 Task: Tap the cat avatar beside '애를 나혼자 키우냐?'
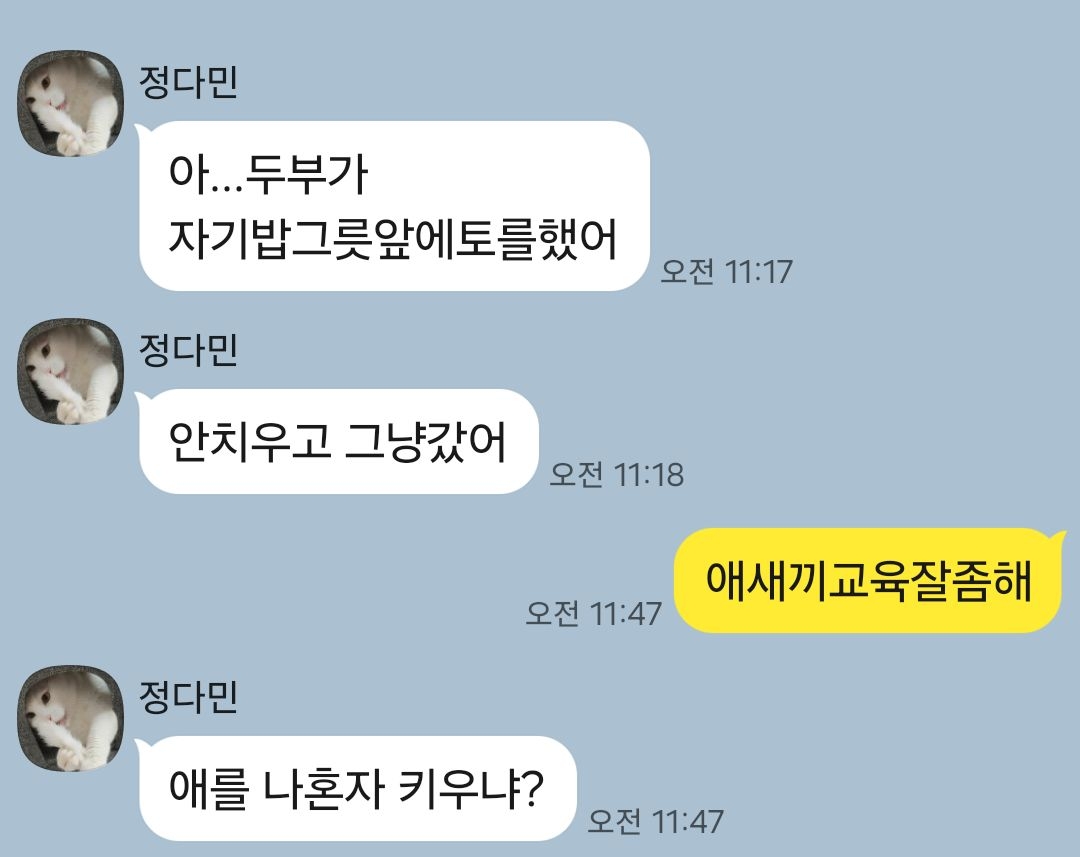pyautogui.click(x=70, y=718)
